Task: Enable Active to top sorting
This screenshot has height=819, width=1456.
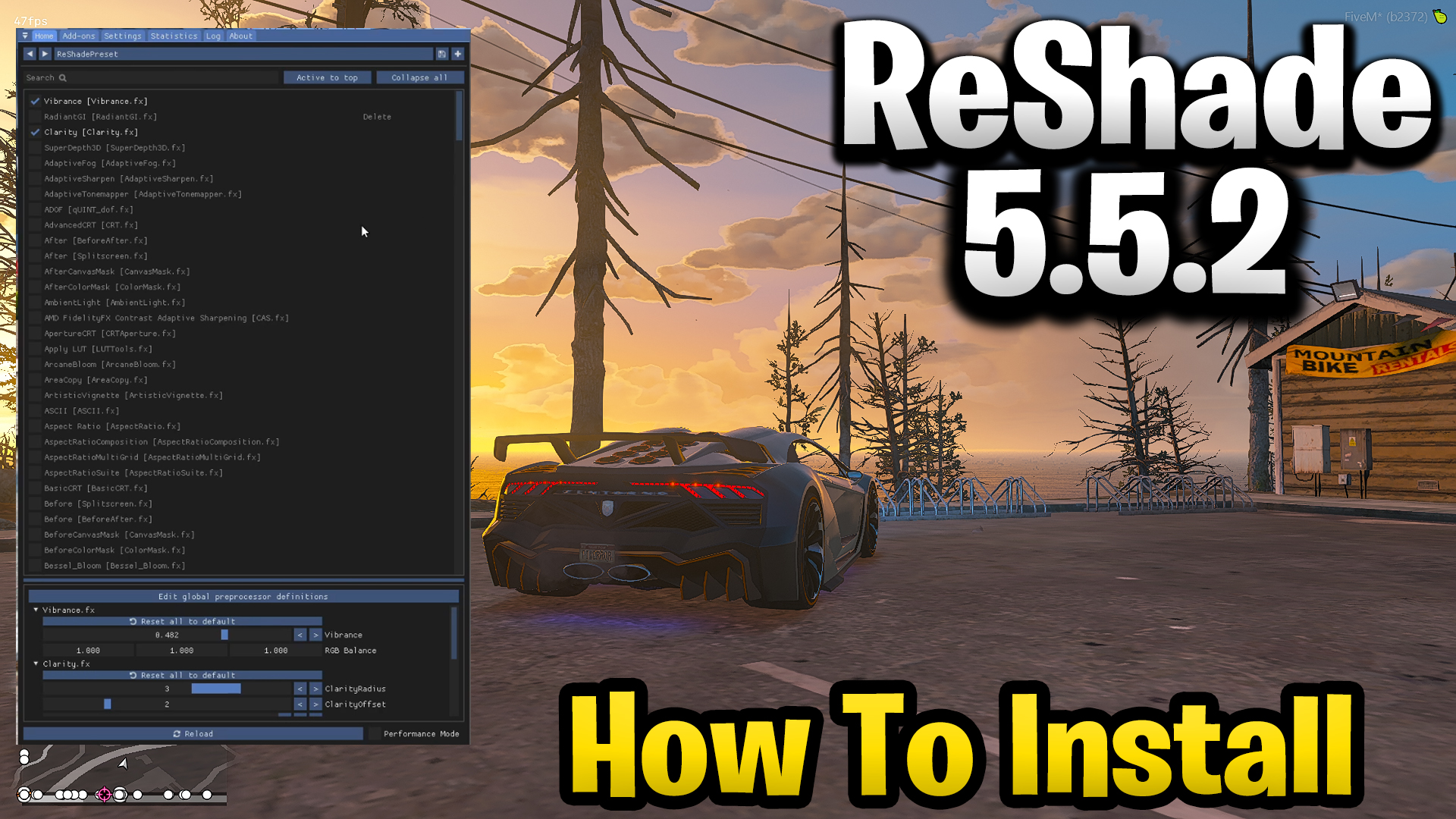Action: (327, 77)
